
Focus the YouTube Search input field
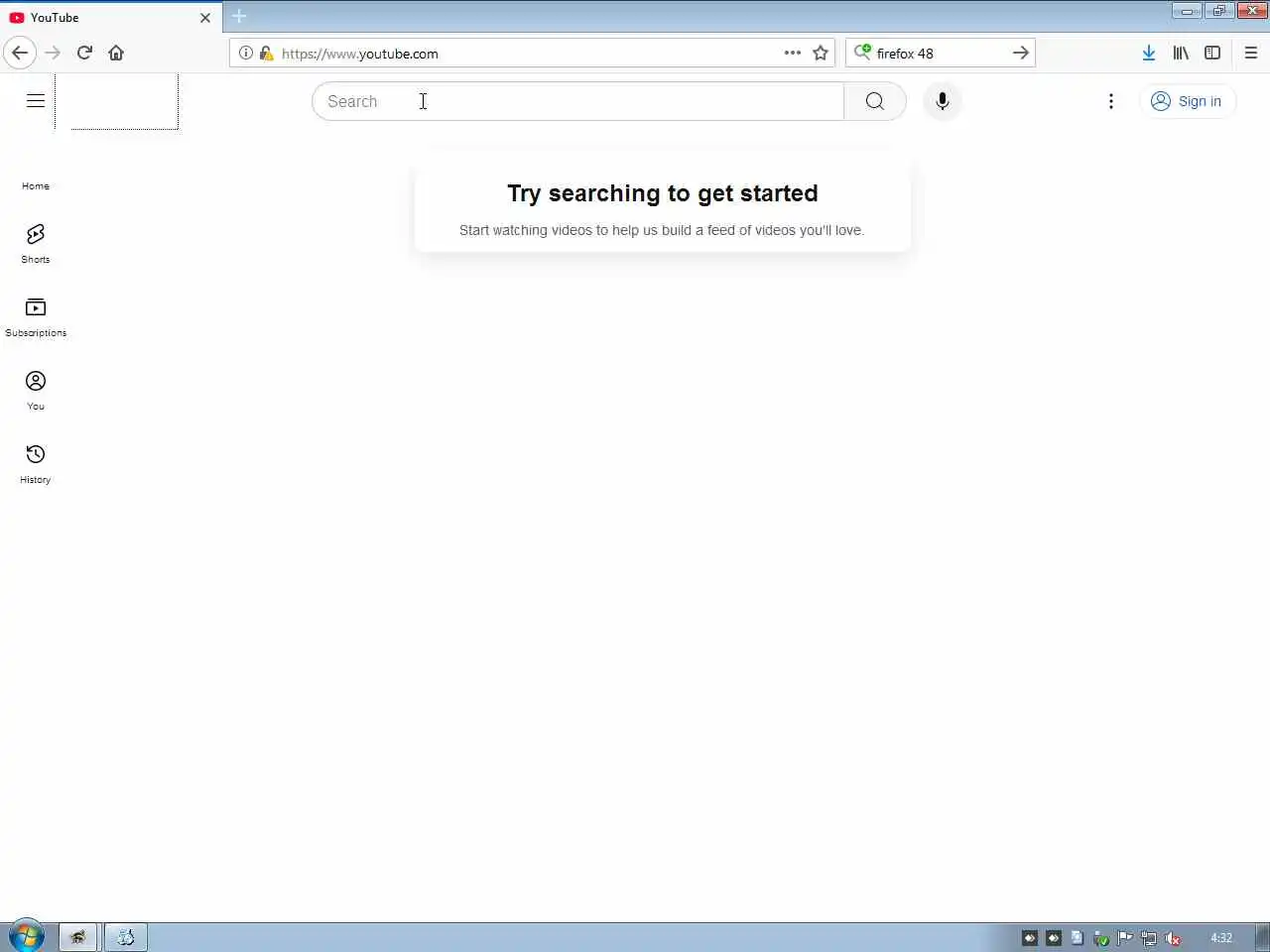point(577,101)
